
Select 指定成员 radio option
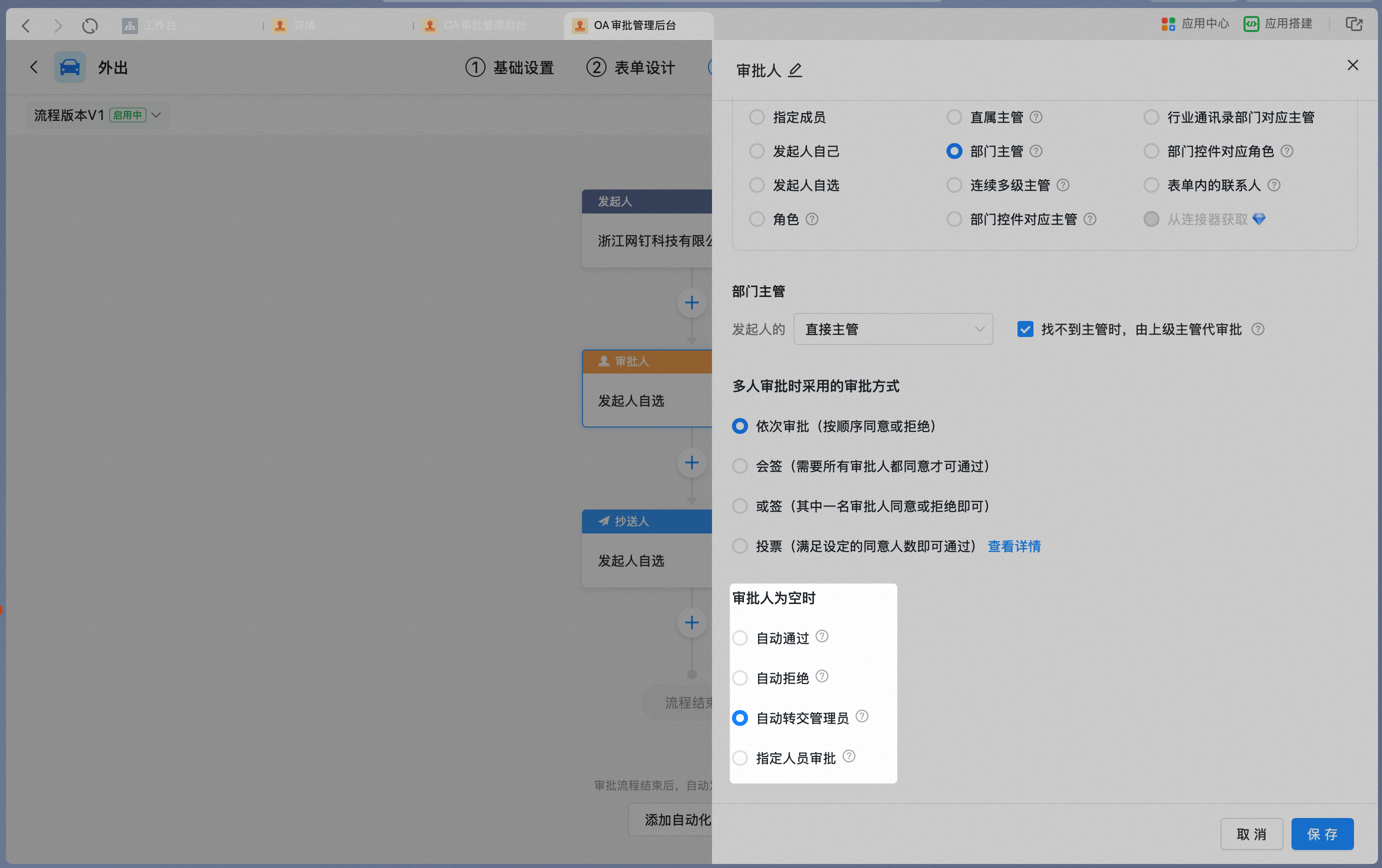757,117
